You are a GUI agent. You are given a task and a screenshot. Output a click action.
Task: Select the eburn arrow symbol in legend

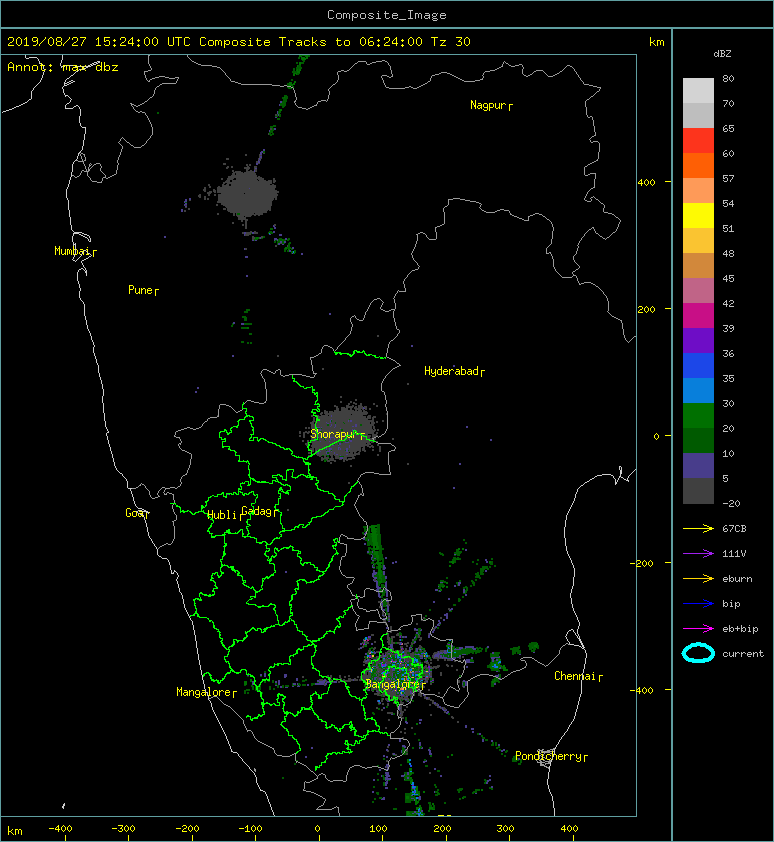[698, 579]
